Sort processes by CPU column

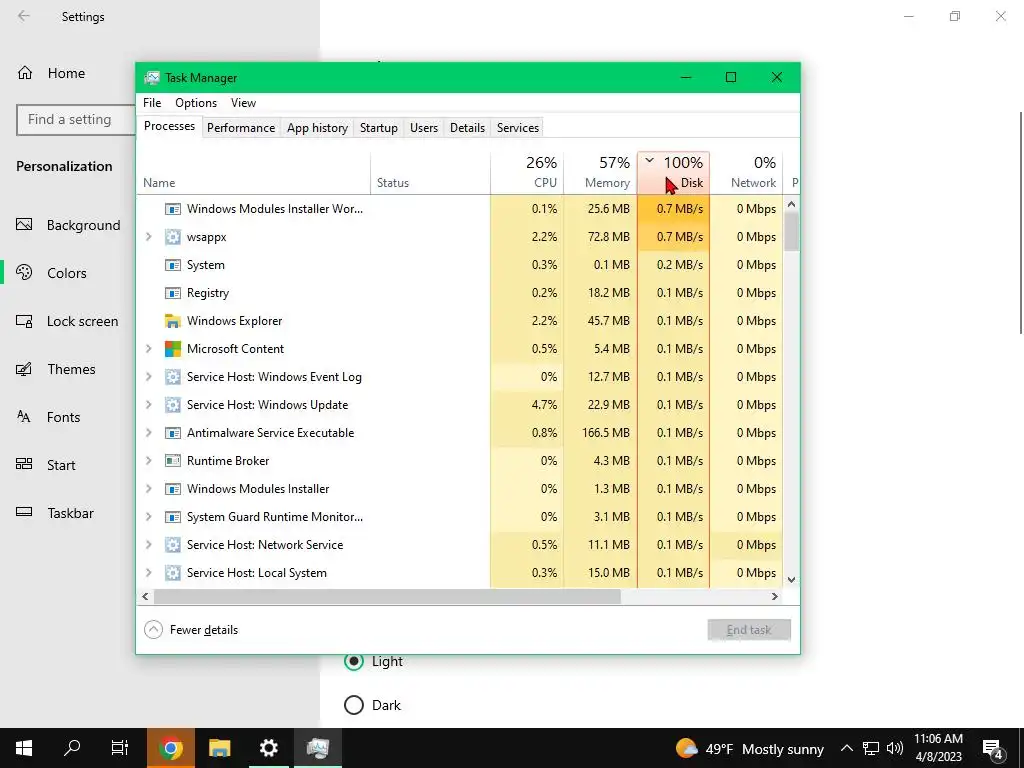(527, 173)
